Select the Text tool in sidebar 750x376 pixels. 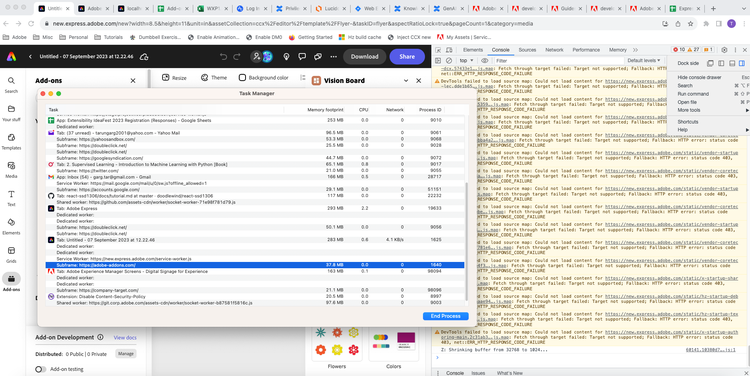coord(11,198)
